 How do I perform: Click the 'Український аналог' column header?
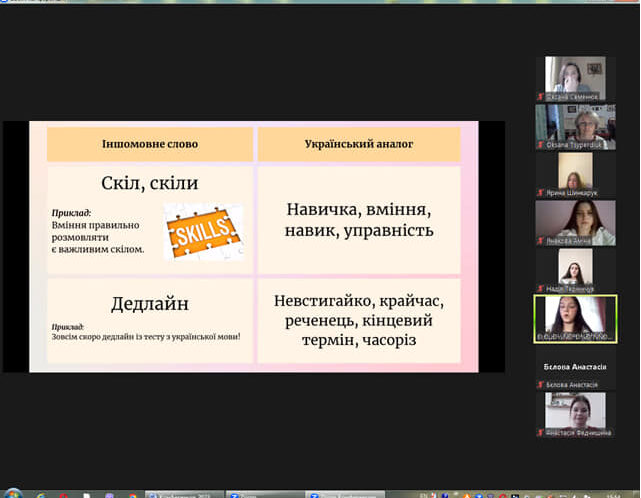point(359,144)
